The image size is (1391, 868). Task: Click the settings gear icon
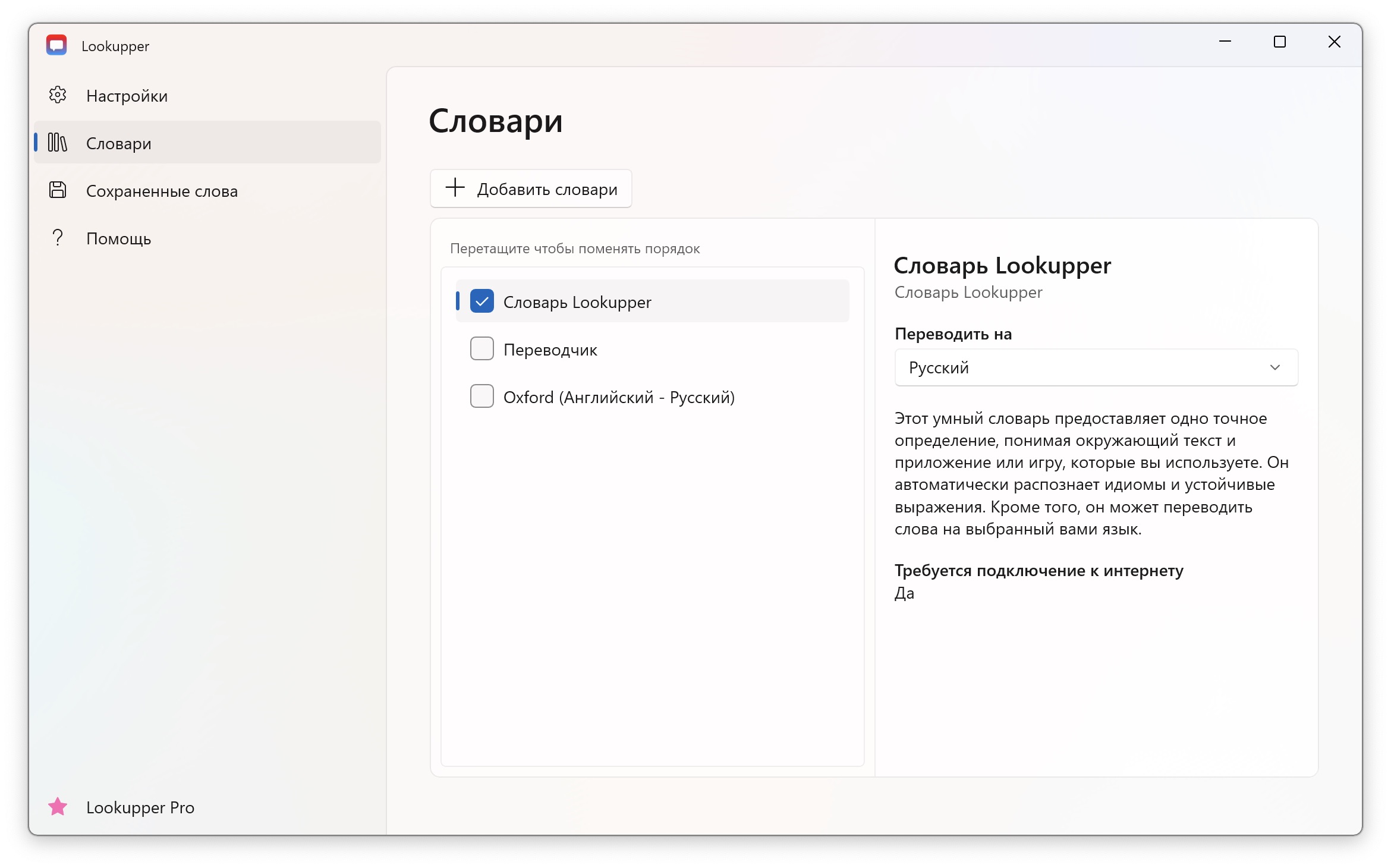58,95
